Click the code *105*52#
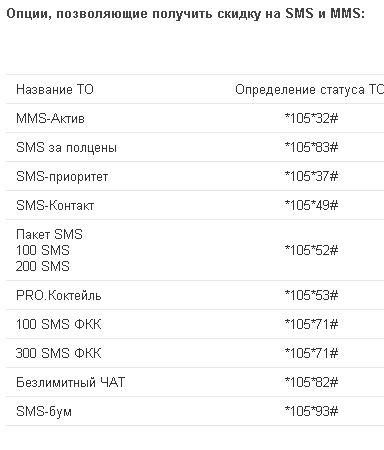The image size is (384, 450). [311, 250]
